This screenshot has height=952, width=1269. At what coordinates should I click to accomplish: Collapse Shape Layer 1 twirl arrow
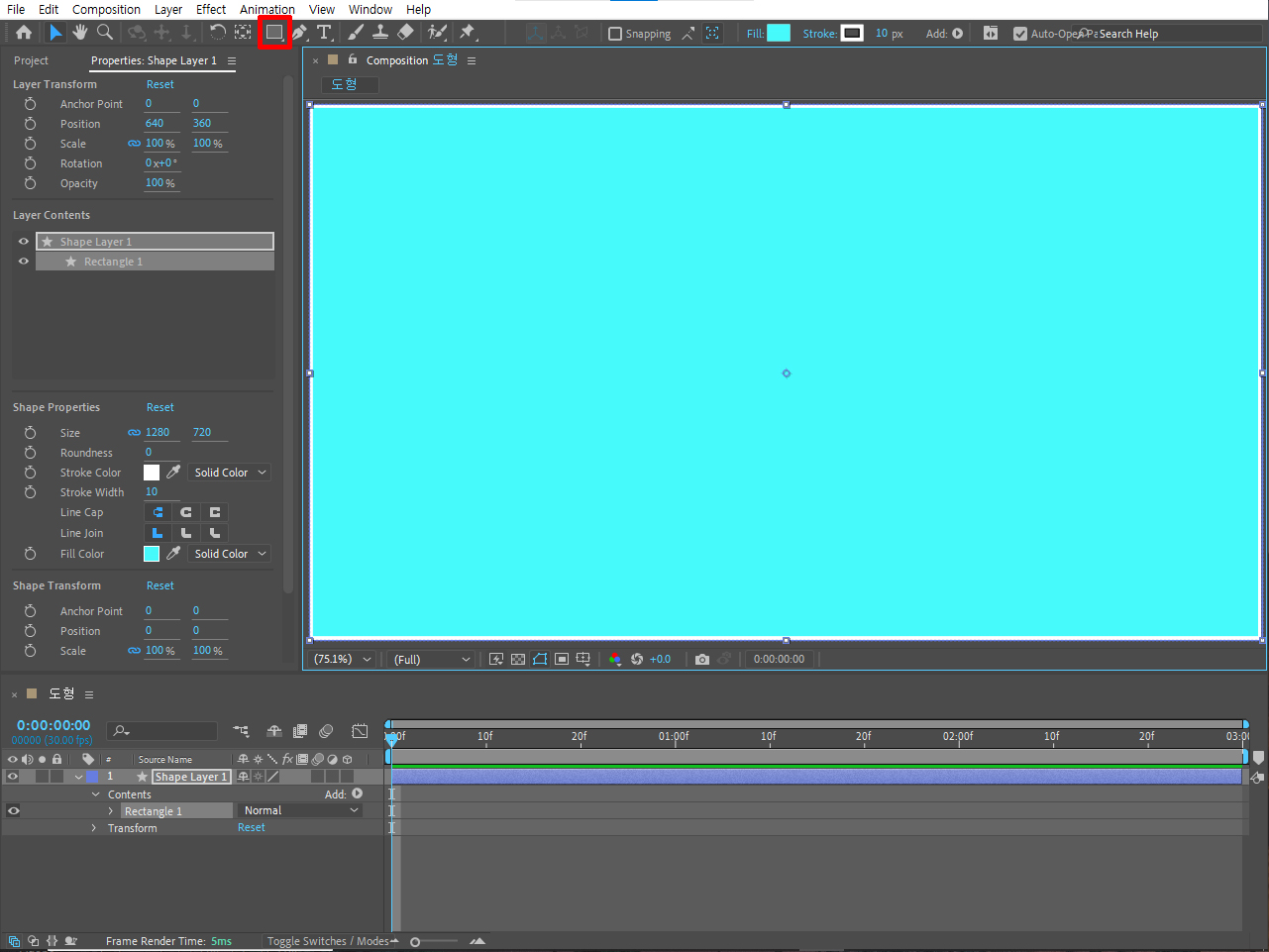(x=78, y=777)
